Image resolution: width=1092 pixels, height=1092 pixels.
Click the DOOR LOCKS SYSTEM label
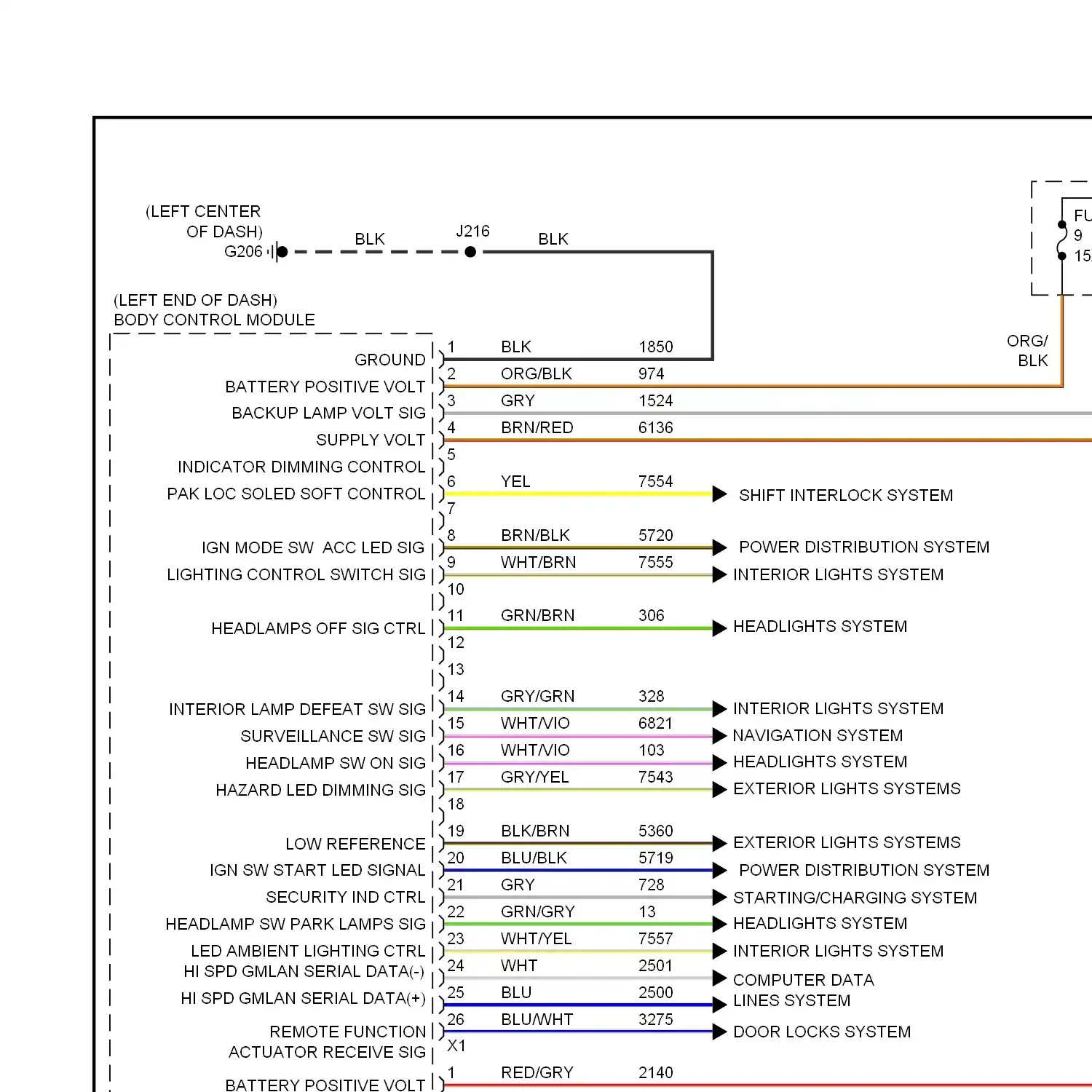click(822, 1032)
